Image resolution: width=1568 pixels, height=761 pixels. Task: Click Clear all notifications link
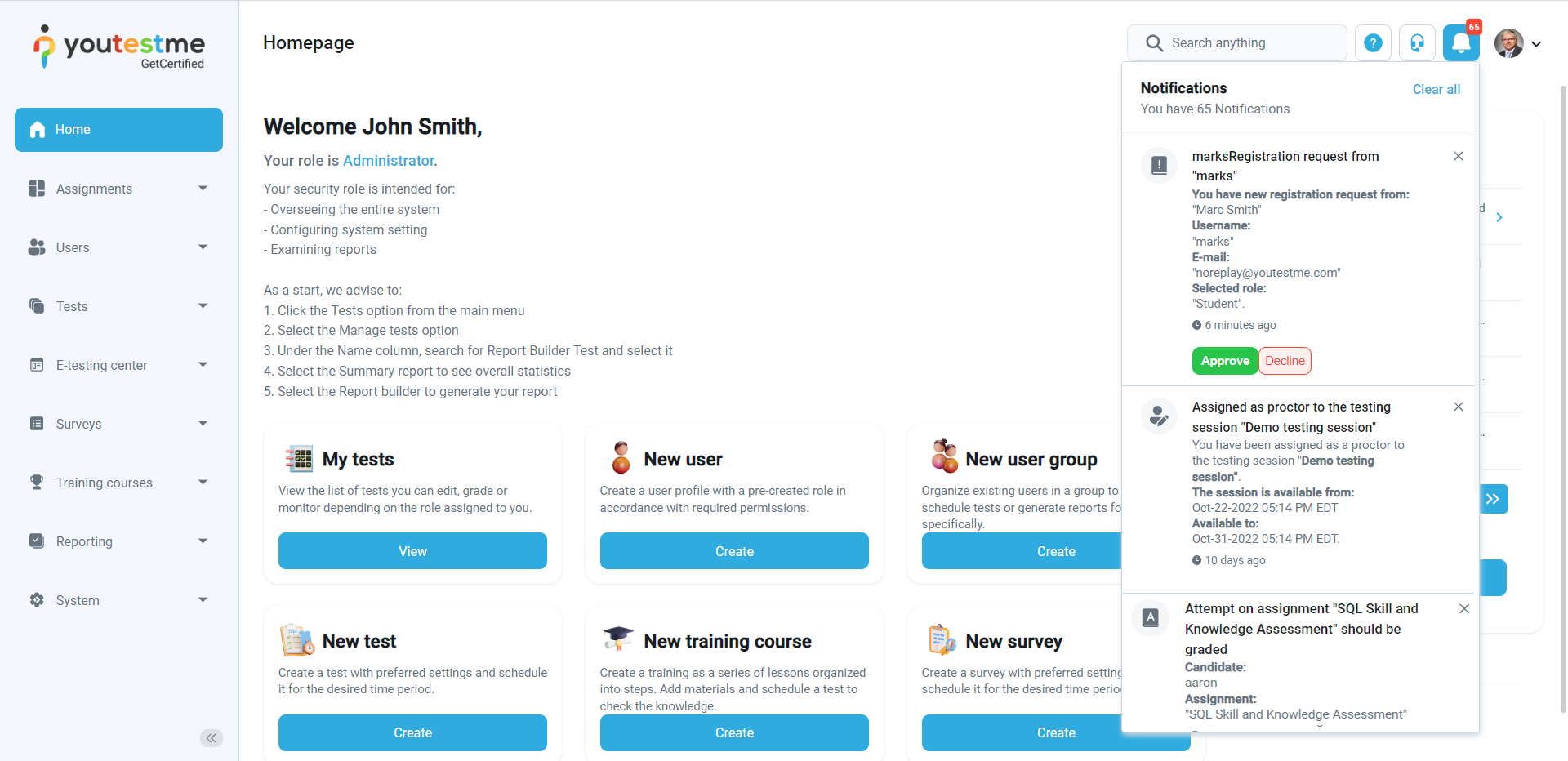1436,89
